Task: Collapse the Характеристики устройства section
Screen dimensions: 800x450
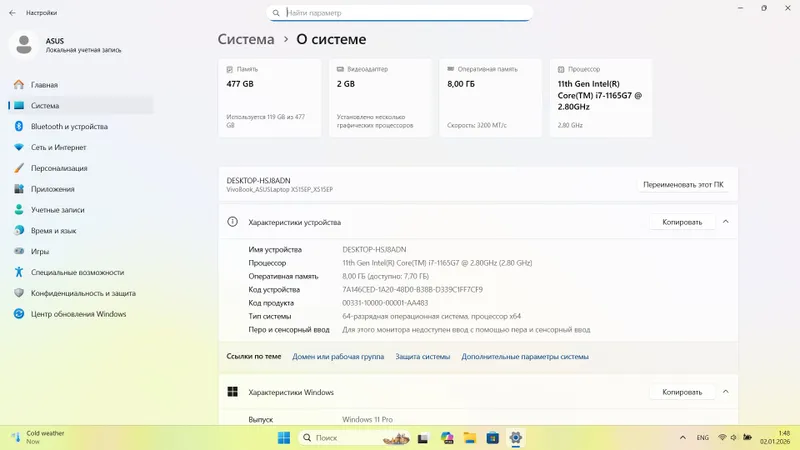Action: tap(726, 222)
